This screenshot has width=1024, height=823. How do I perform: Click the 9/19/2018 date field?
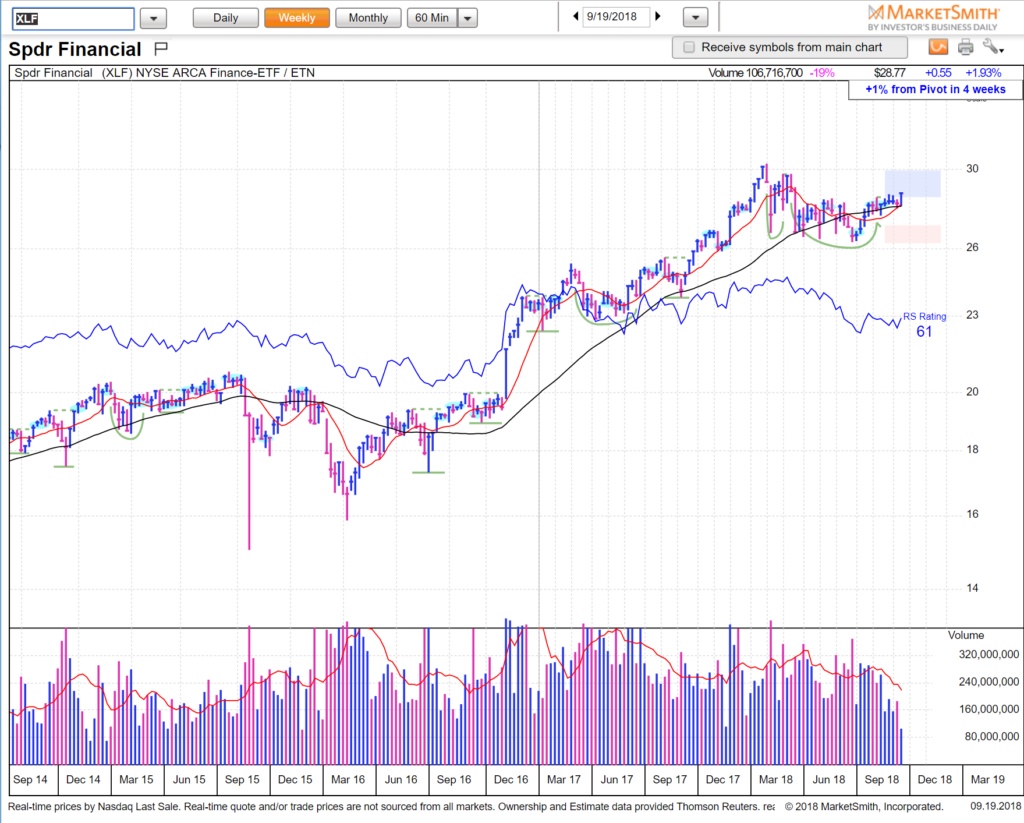pyautogui.click(x=615, y=17)
